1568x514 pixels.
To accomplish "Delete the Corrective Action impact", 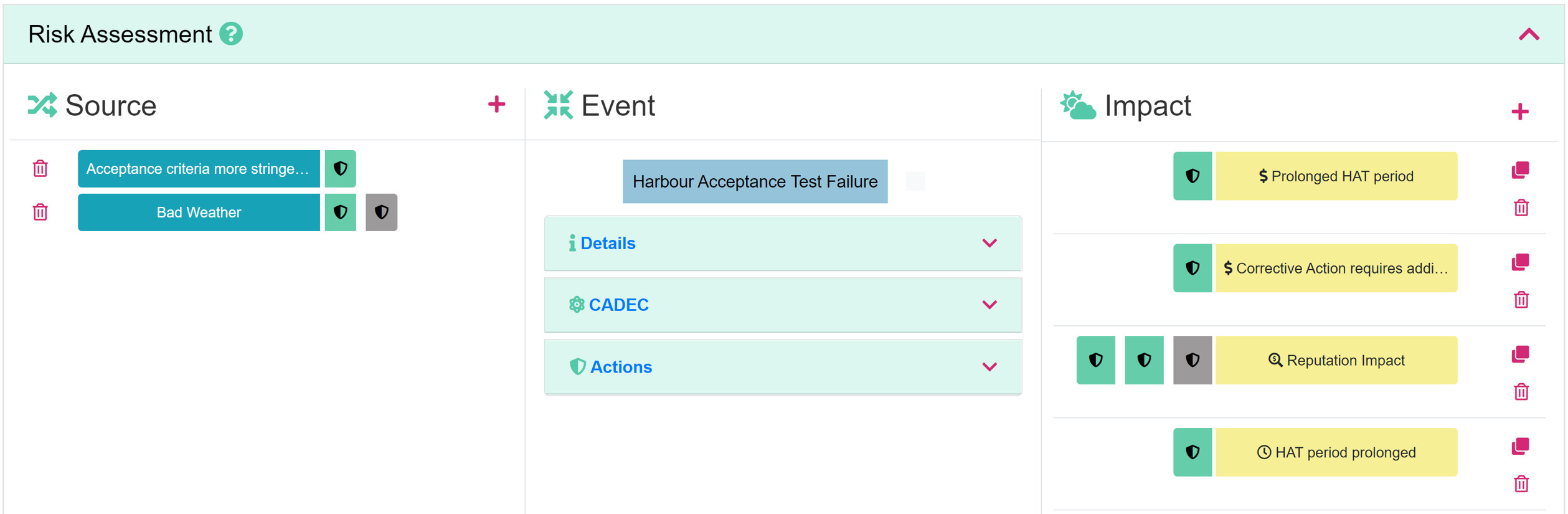I will pyautogui.click(x=1521, y=299).
